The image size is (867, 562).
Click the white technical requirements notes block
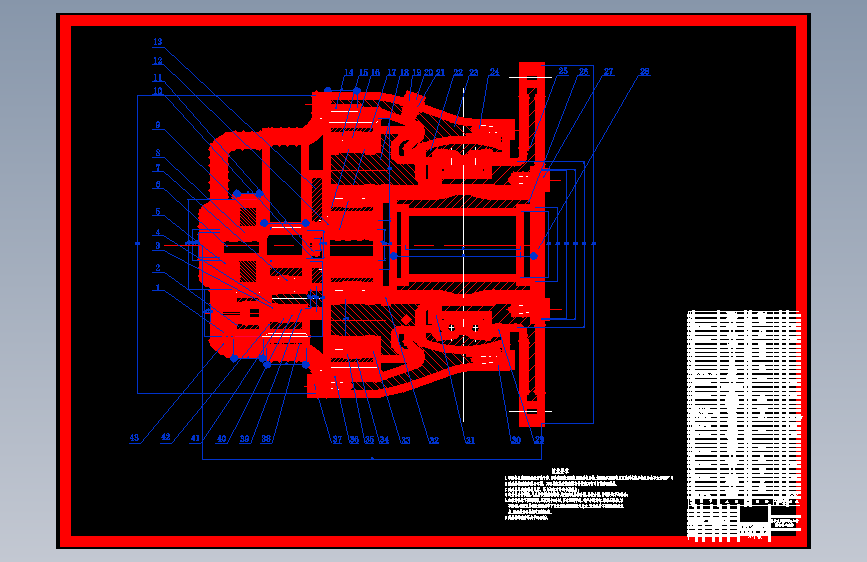click(588, 495)
